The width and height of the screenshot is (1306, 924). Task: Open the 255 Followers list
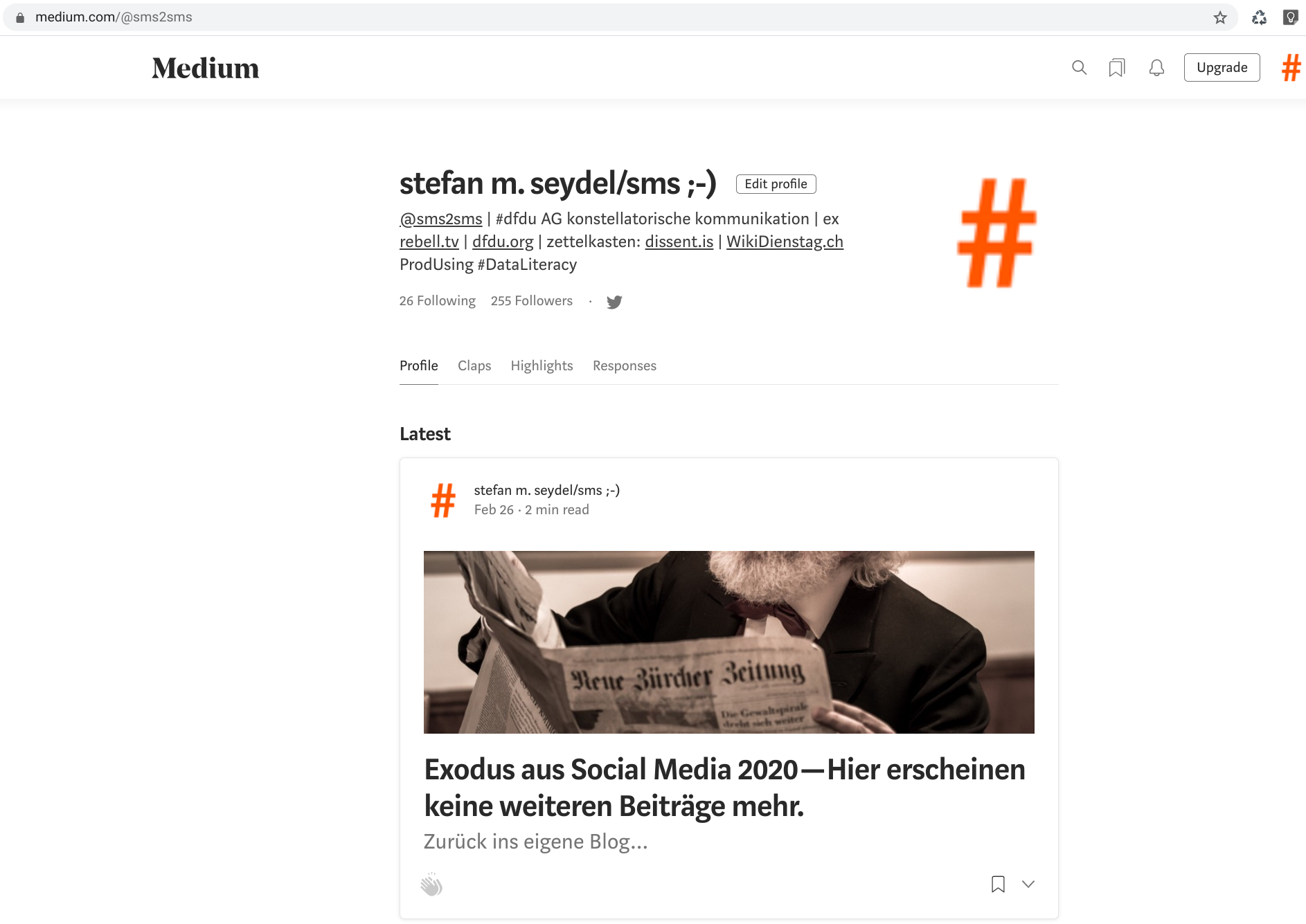click(531, 301)
